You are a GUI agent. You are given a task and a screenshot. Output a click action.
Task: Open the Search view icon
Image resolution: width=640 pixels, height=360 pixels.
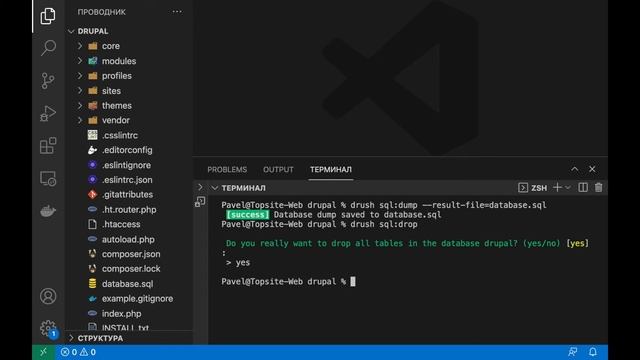pyautogui.click(x=48, y=48)
